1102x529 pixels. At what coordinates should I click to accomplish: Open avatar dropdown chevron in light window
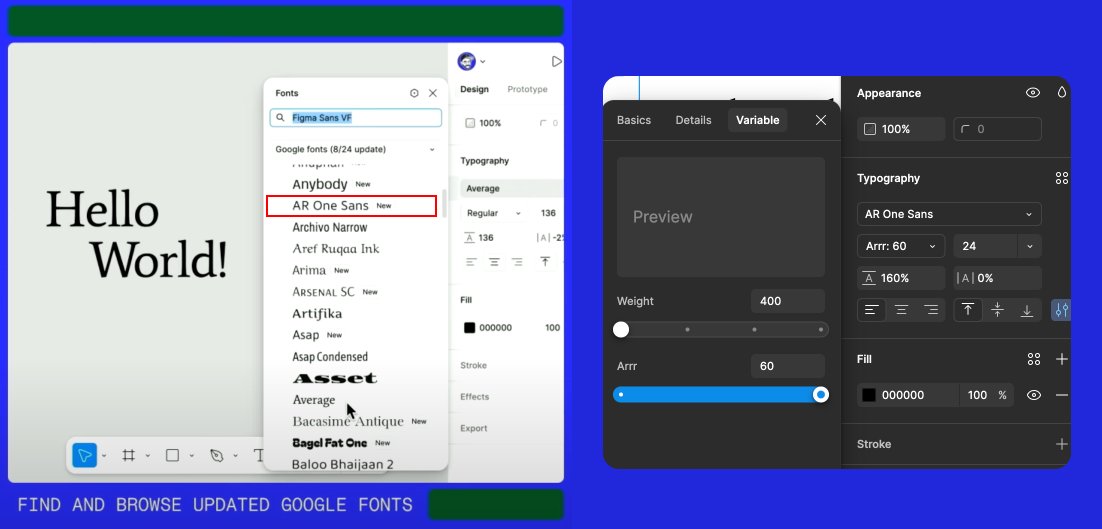[483, 62]
